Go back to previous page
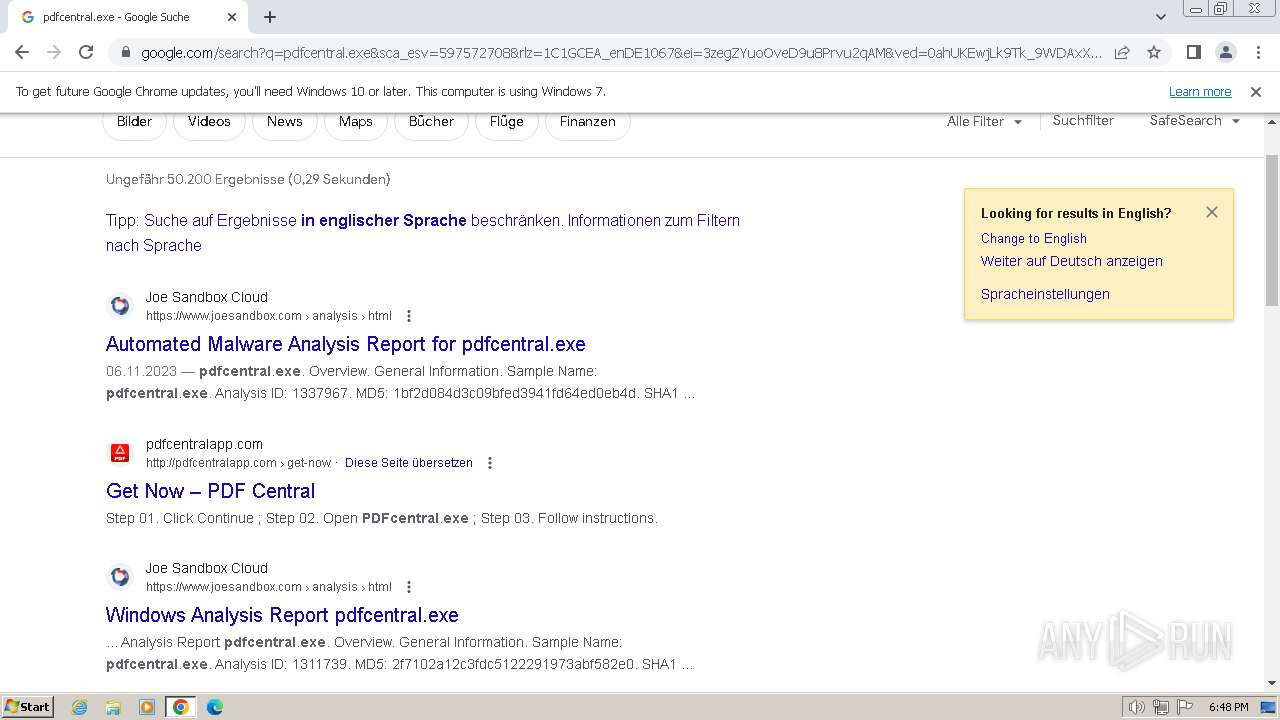This screenshot has width=1280, height=720. point(22,52)
